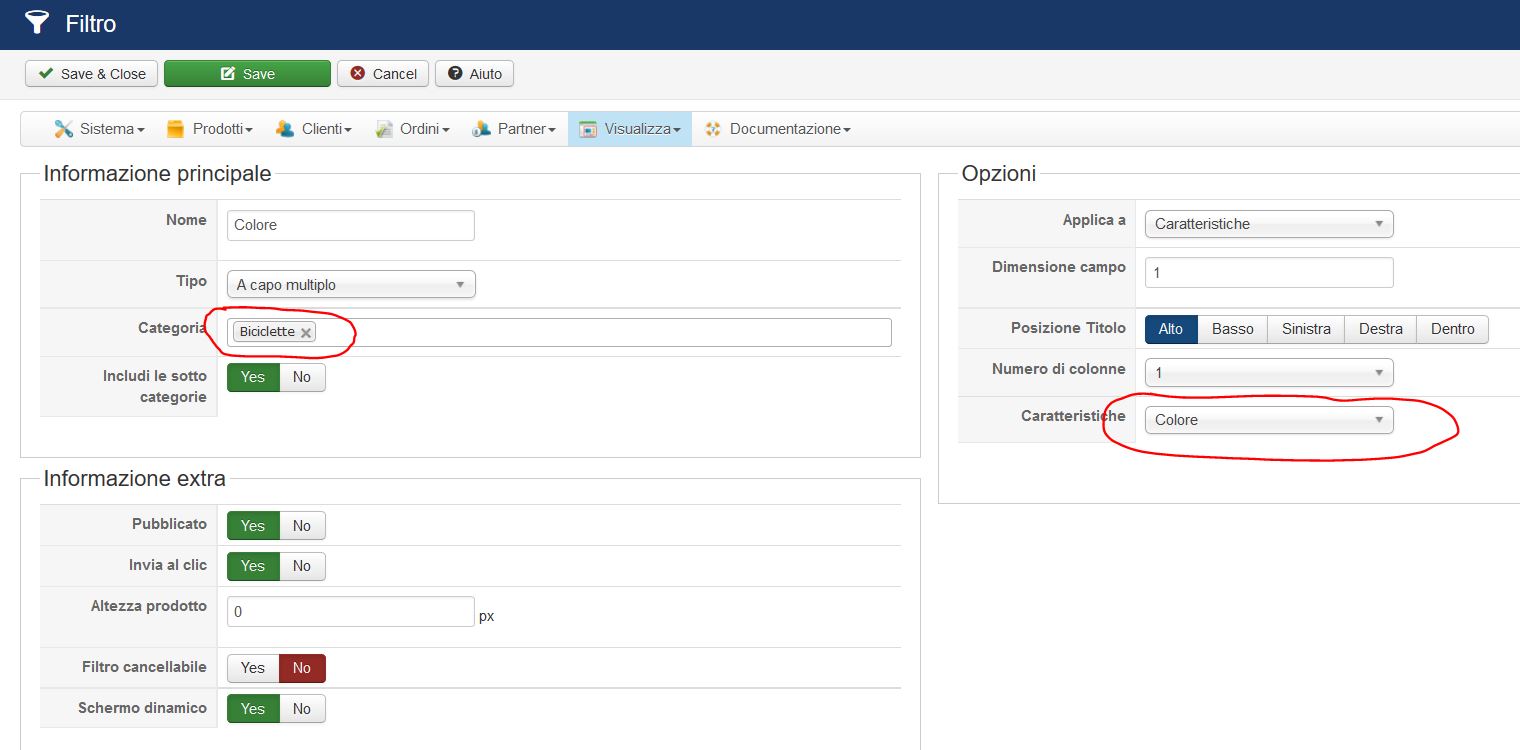Open the Aiuto help button

click(x=475, y=74)
